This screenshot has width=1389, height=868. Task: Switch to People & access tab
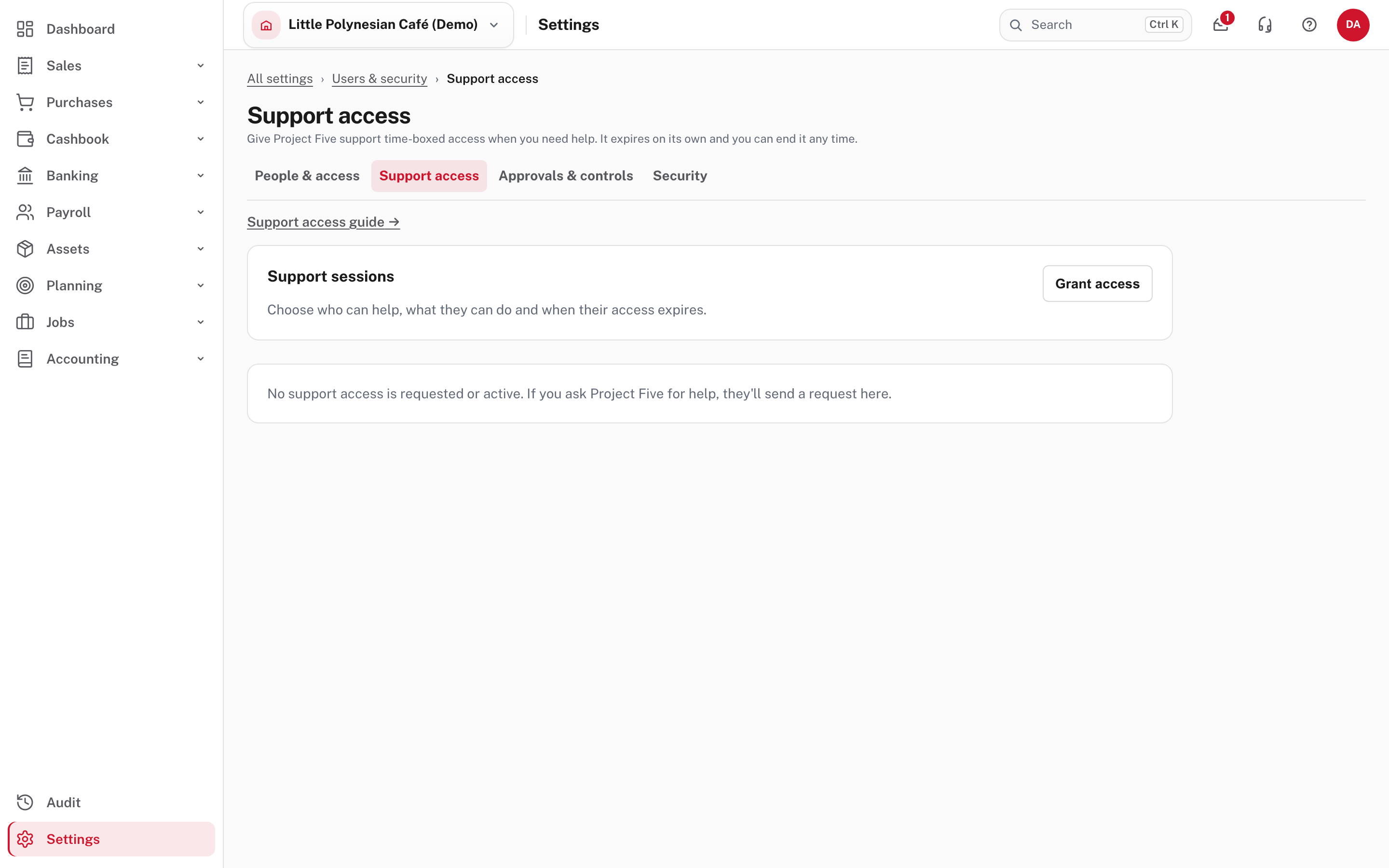pyautogui.click(x=307, y=176)
